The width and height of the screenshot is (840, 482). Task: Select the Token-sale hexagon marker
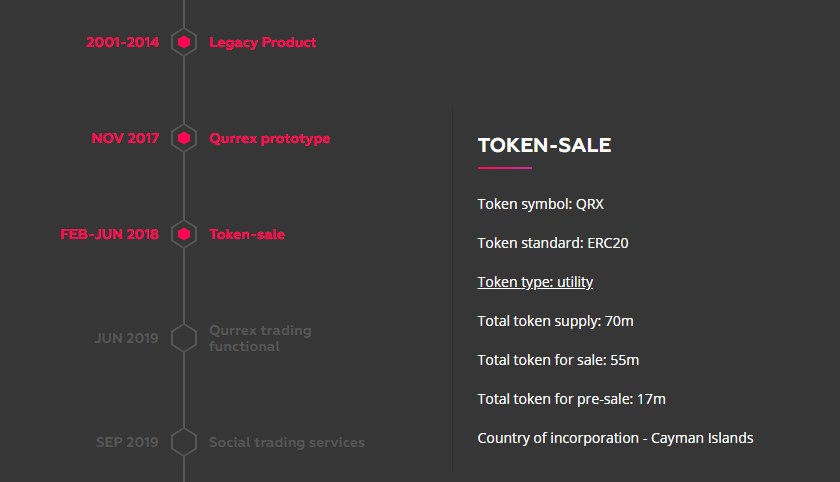coord(184,234)
